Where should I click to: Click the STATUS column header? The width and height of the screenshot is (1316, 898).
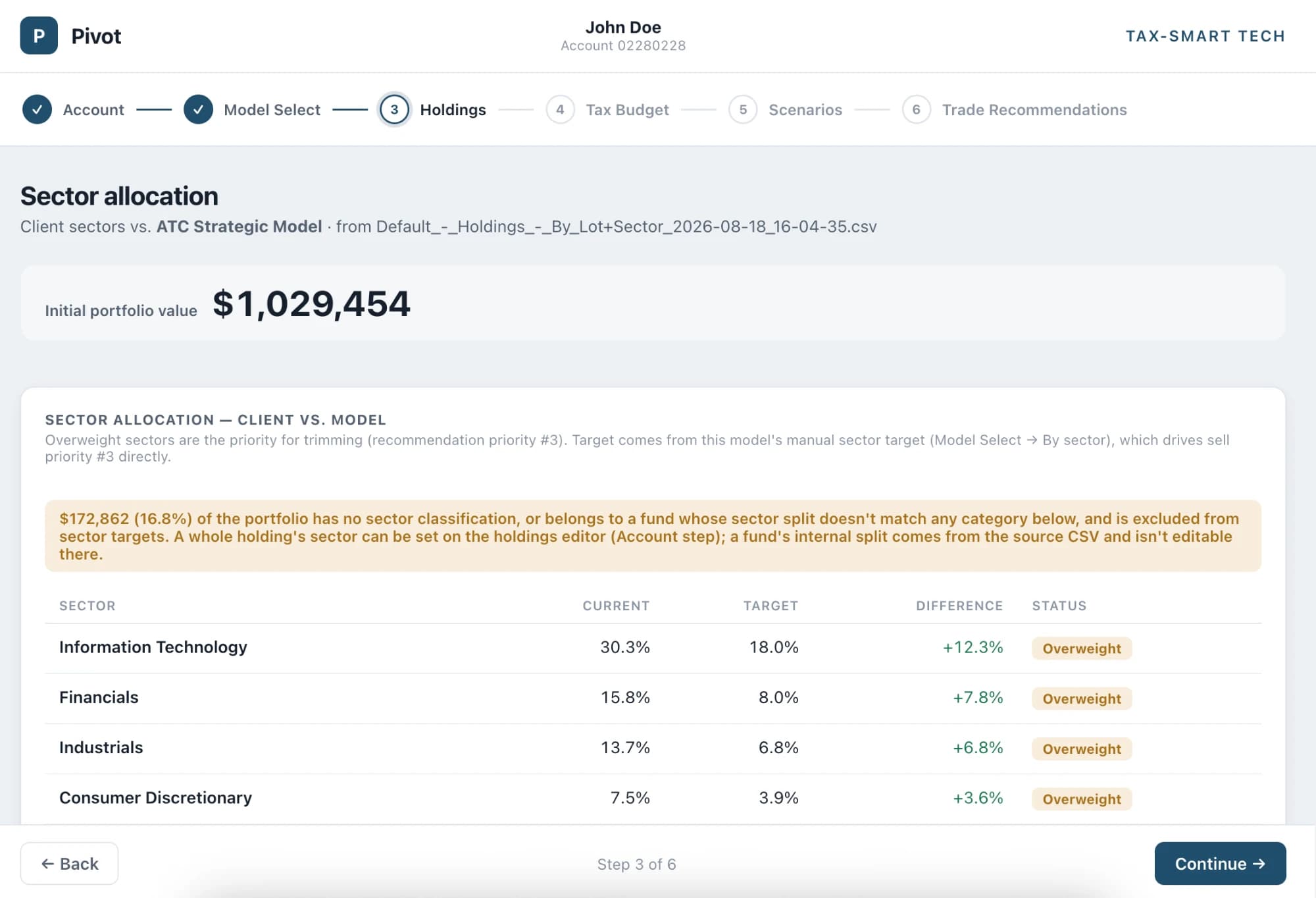(x=1059, y=606)
